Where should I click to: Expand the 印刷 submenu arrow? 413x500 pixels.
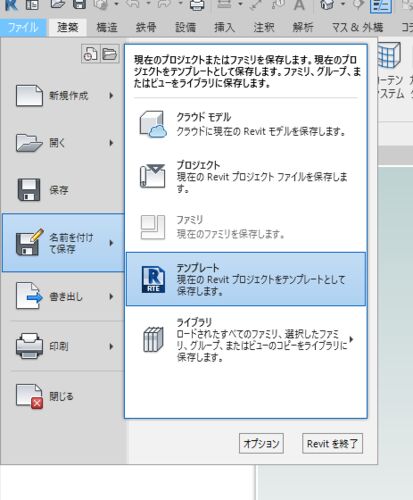click(111, 346)
